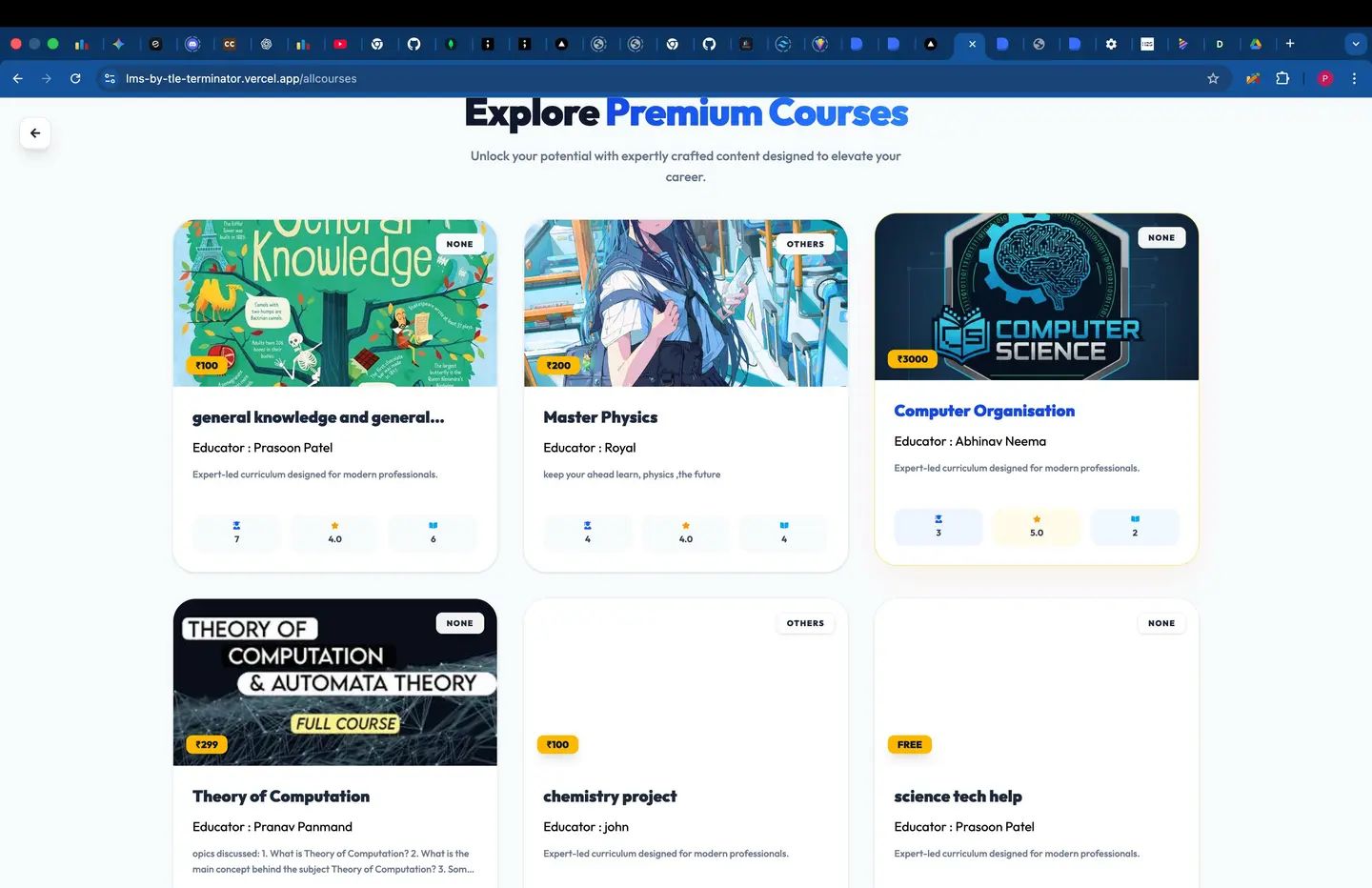Click ₹3000 price badge on Computer Organisation
This screenshot has width=1372, height=888.
pos(913,359)
